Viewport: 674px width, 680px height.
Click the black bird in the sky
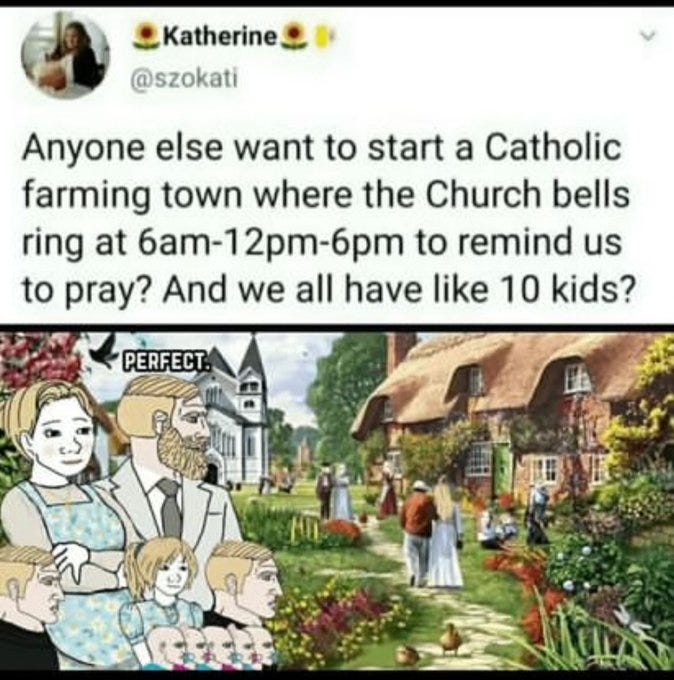point(105,348)
